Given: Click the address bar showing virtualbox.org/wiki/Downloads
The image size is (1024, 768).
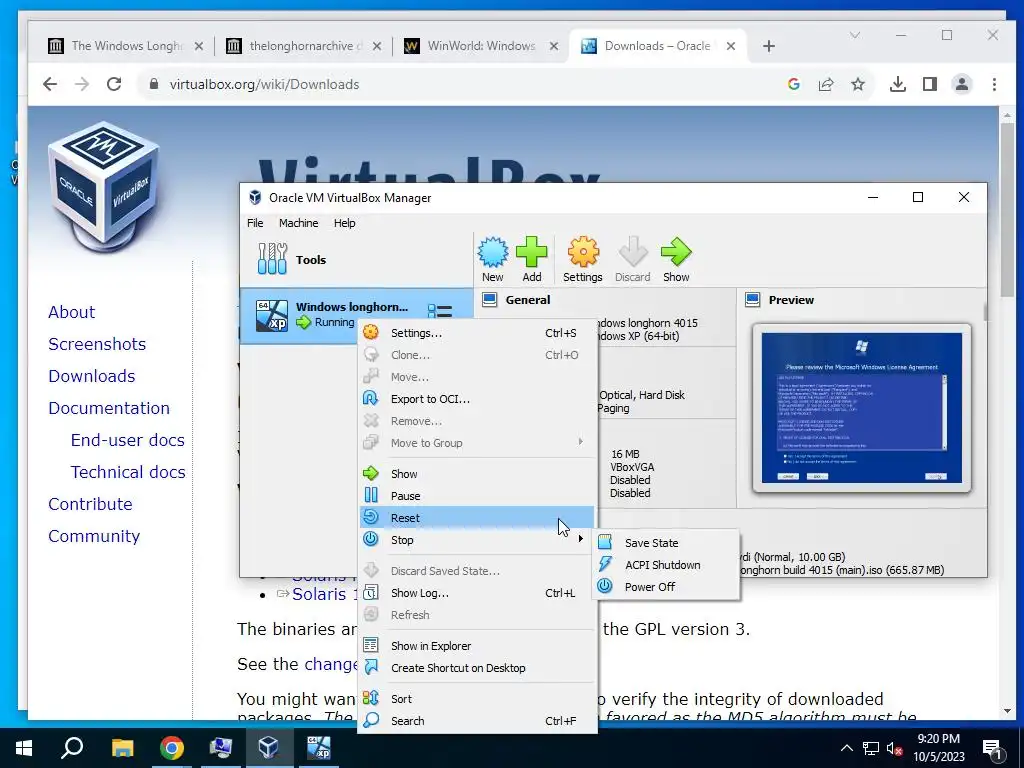Looking at the screenshot, I should coord(457,84).
